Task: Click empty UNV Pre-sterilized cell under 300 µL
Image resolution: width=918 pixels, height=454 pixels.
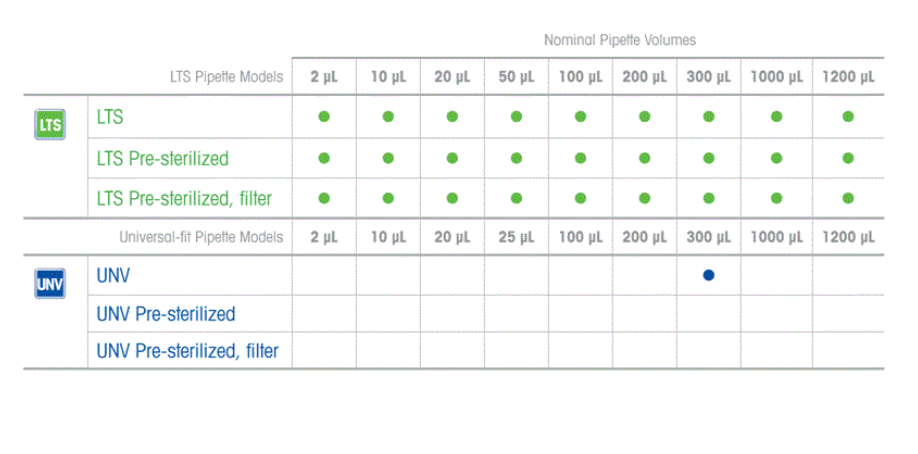Action: tap(708, 313)
